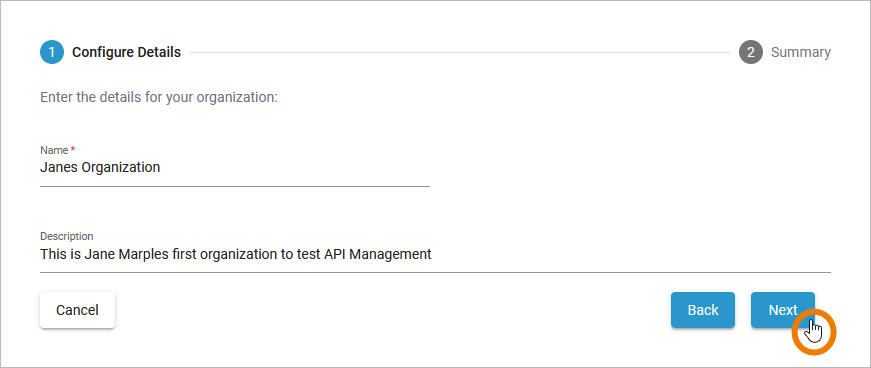Go back with the Back button

703,310
